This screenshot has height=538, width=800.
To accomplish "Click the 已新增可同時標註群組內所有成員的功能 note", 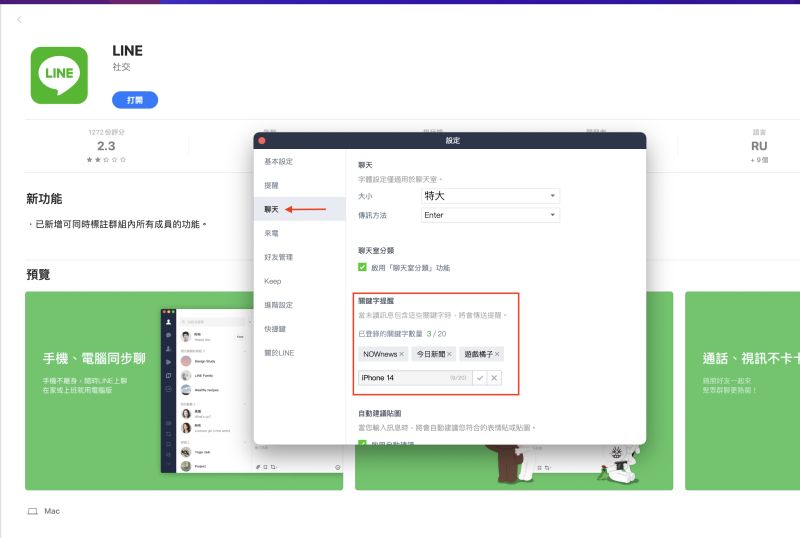I will pos(118,224).
